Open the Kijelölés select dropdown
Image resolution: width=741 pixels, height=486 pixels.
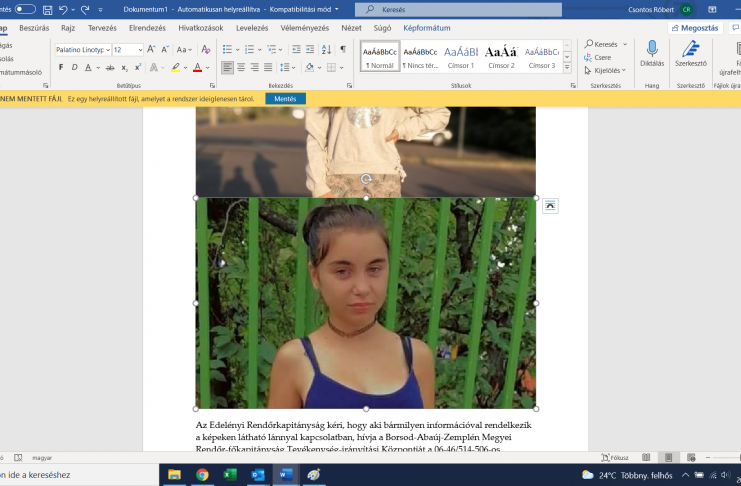click(x=605, y=70)
